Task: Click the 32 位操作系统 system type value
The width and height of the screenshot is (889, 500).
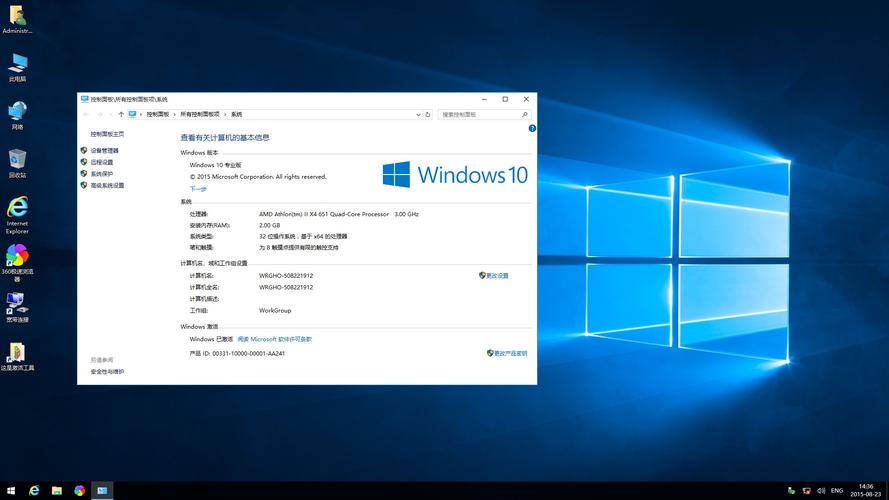Action: click(x=303, y=236)
